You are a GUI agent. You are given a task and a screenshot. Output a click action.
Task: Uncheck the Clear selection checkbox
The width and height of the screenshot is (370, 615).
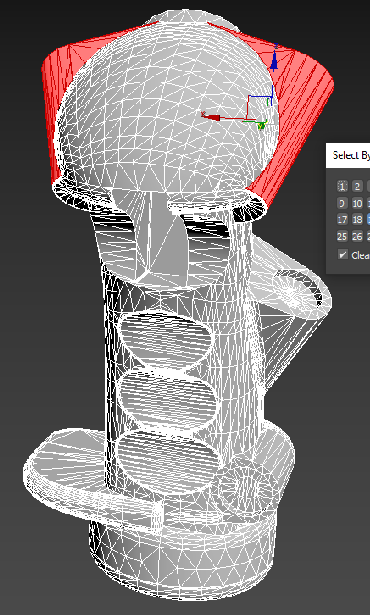(343, 255)
